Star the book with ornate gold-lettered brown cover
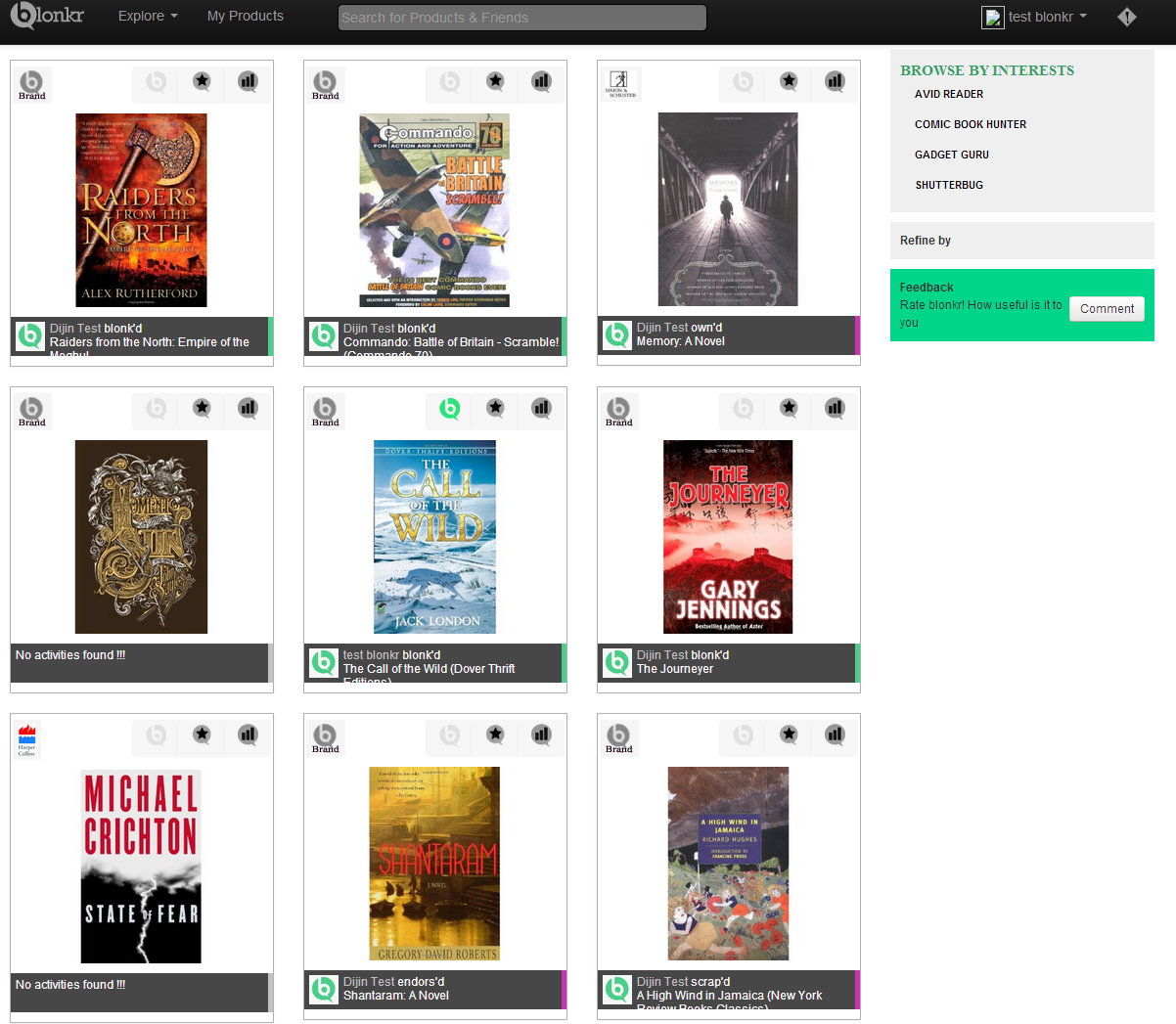 coord(202,408)
